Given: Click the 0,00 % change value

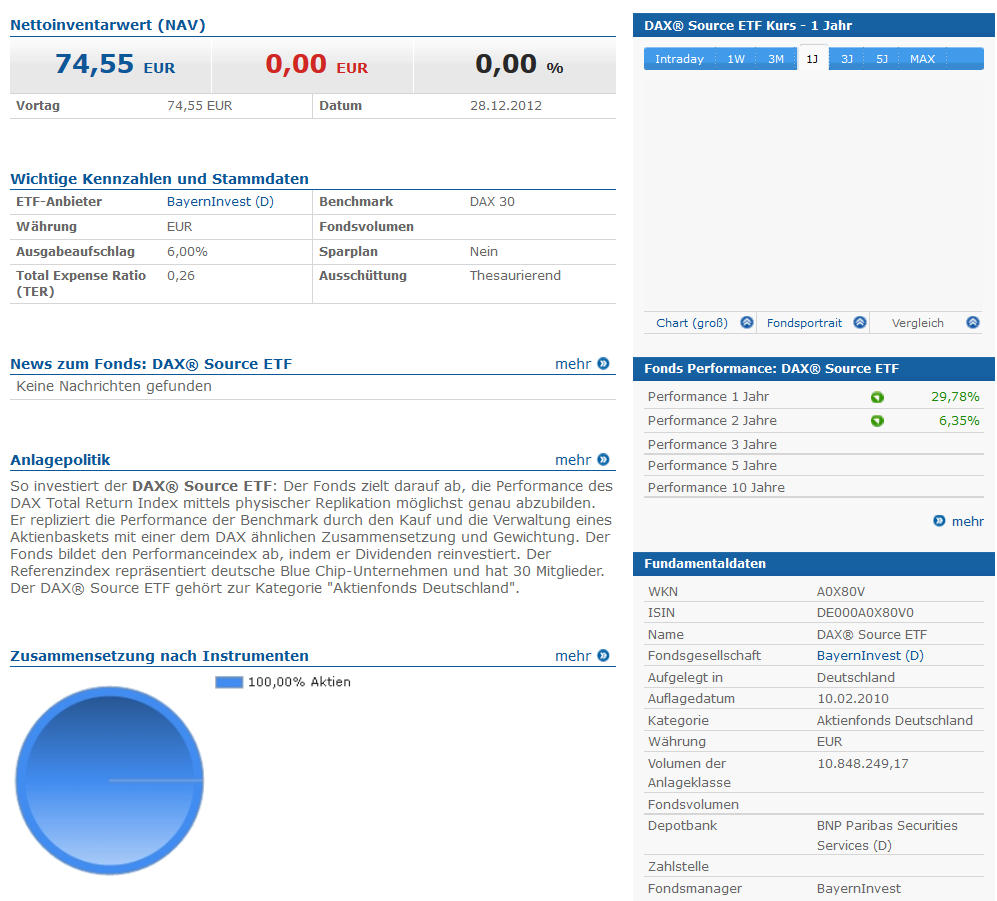Looking at the screenshot, I should click(x=519, y=64).
